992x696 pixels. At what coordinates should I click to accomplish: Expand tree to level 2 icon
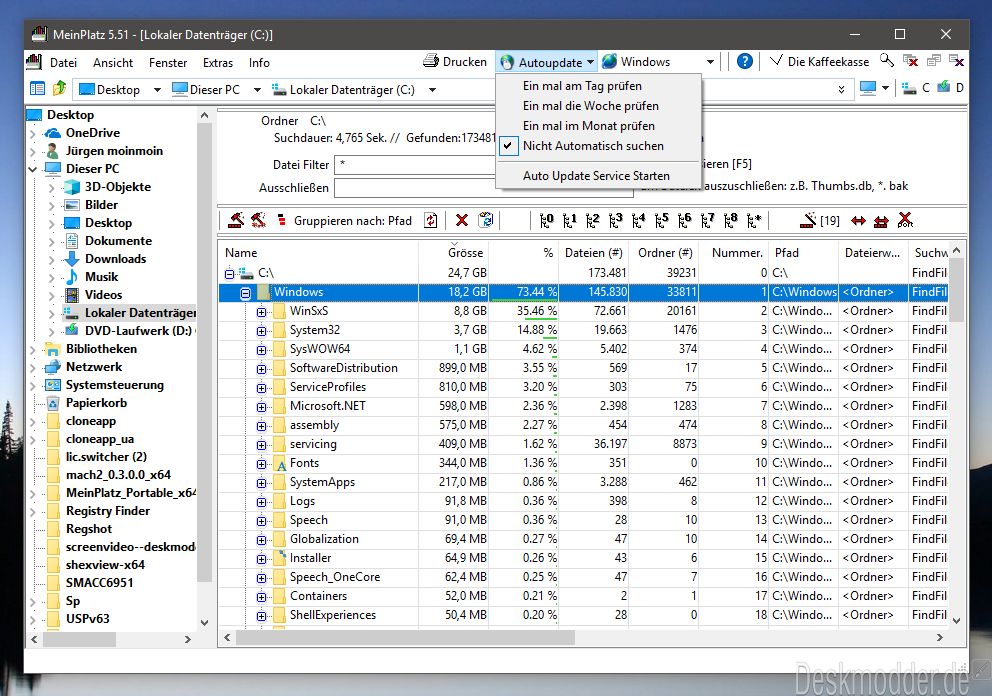[592, 220]
